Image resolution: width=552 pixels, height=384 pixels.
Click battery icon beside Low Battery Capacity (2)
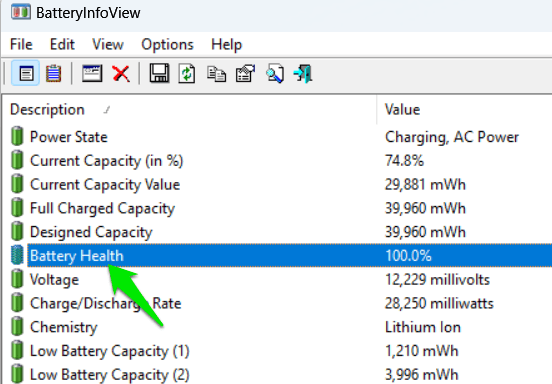[x=17, y=374]
